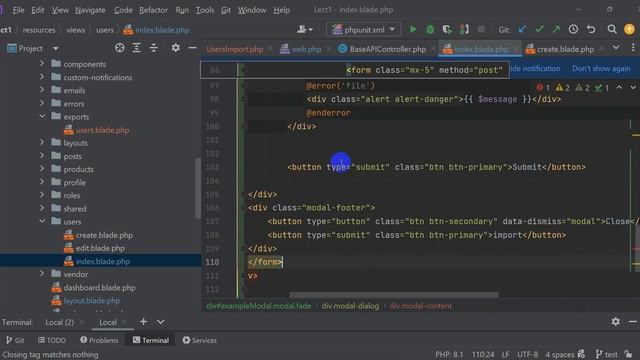Update project with the blue Git arrow

pyautogui.click(x=522, y=29)
